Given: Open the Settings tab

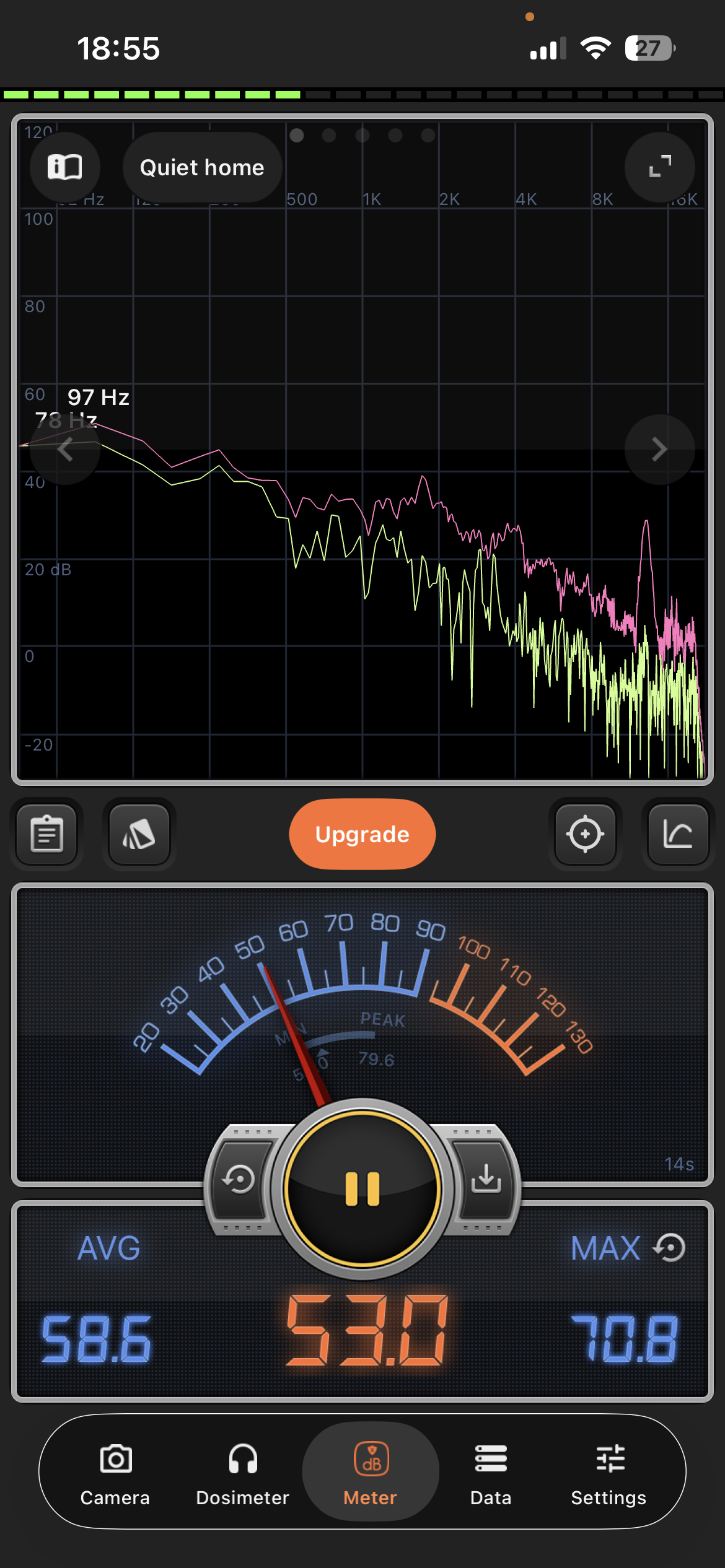Looking at the screenshot, I should [609, 1473].
